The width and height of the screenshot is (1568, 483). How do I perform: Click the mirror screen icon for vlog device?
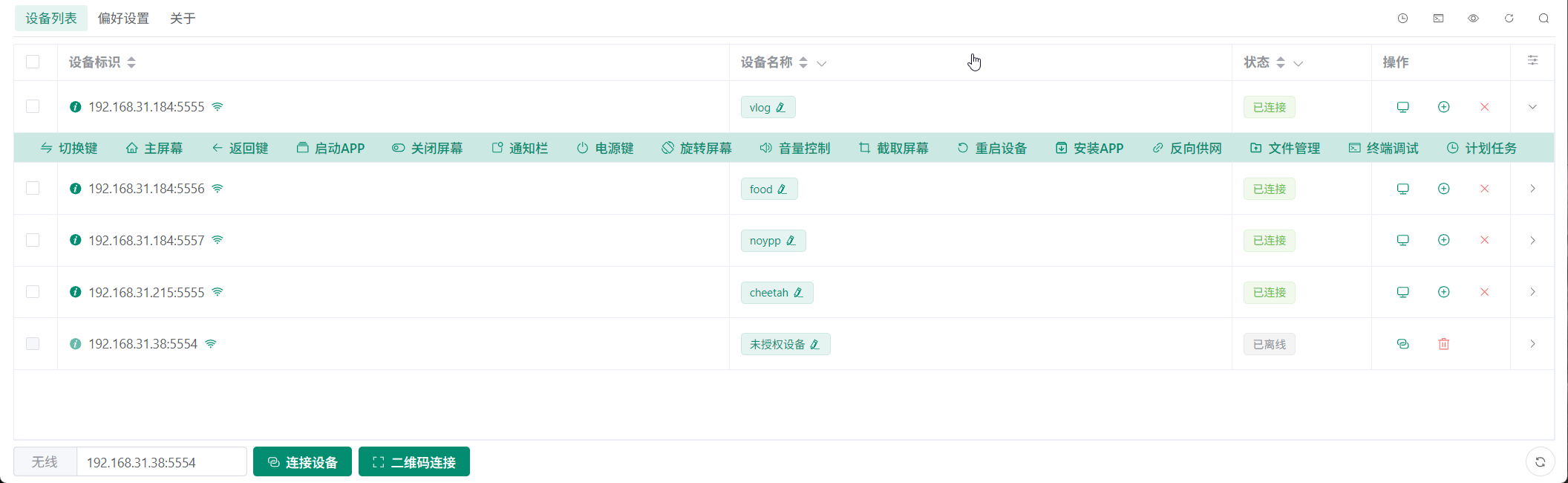tap(1402, 107)
